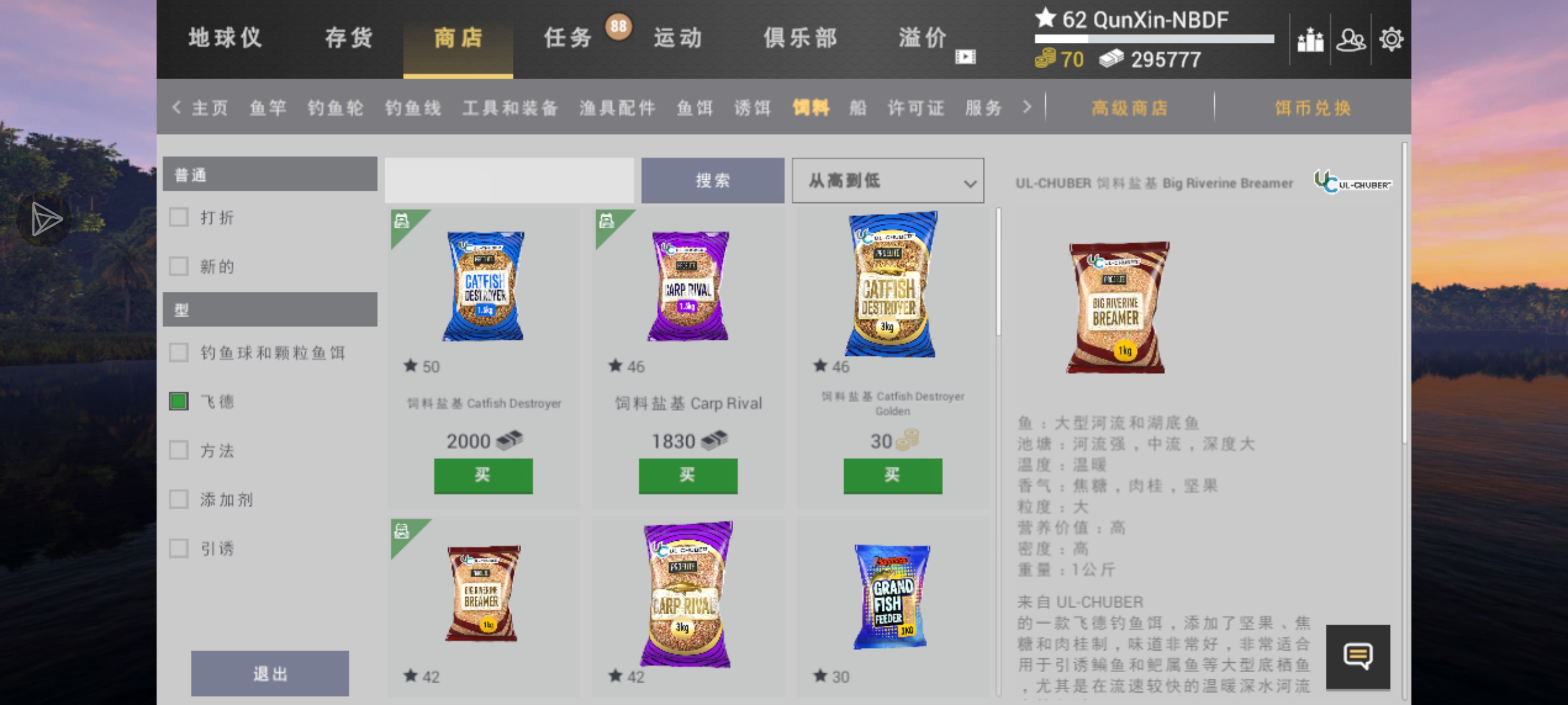Click the 退出 exit button
This screenshot has height=705, width=1568.
pos(269,673)
